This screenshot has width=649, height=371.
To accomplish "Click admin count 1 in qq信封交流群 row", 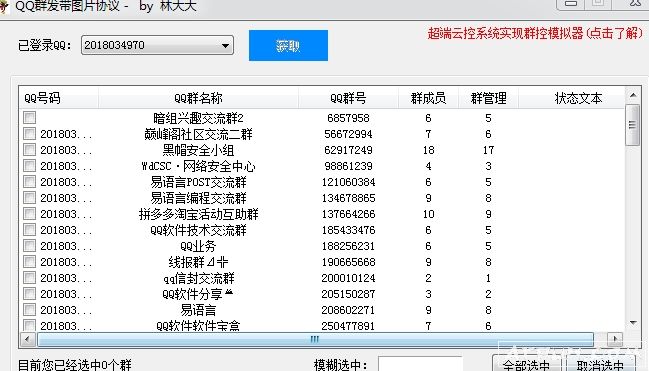I will tap(488, 278).
